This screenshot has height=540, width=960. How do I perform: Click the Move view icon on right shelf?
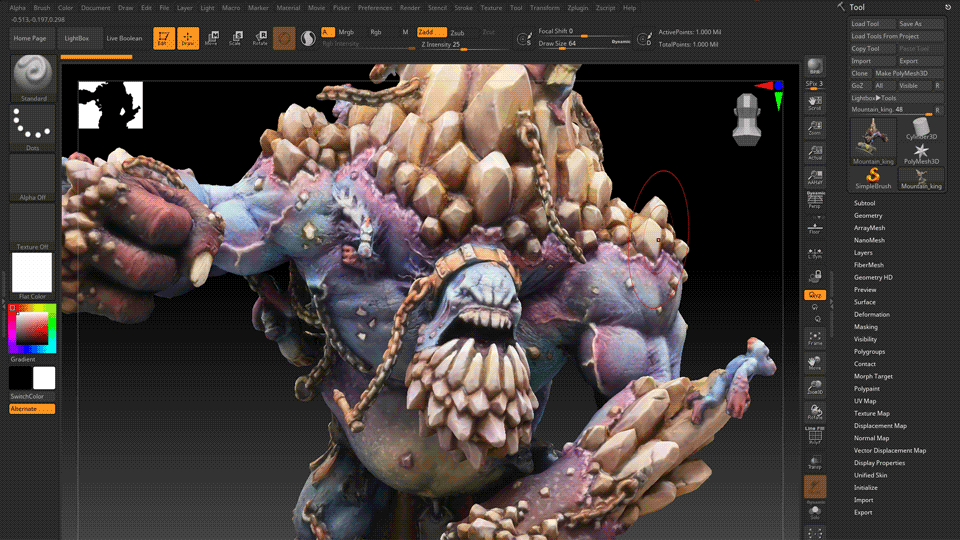coord(814,362)
